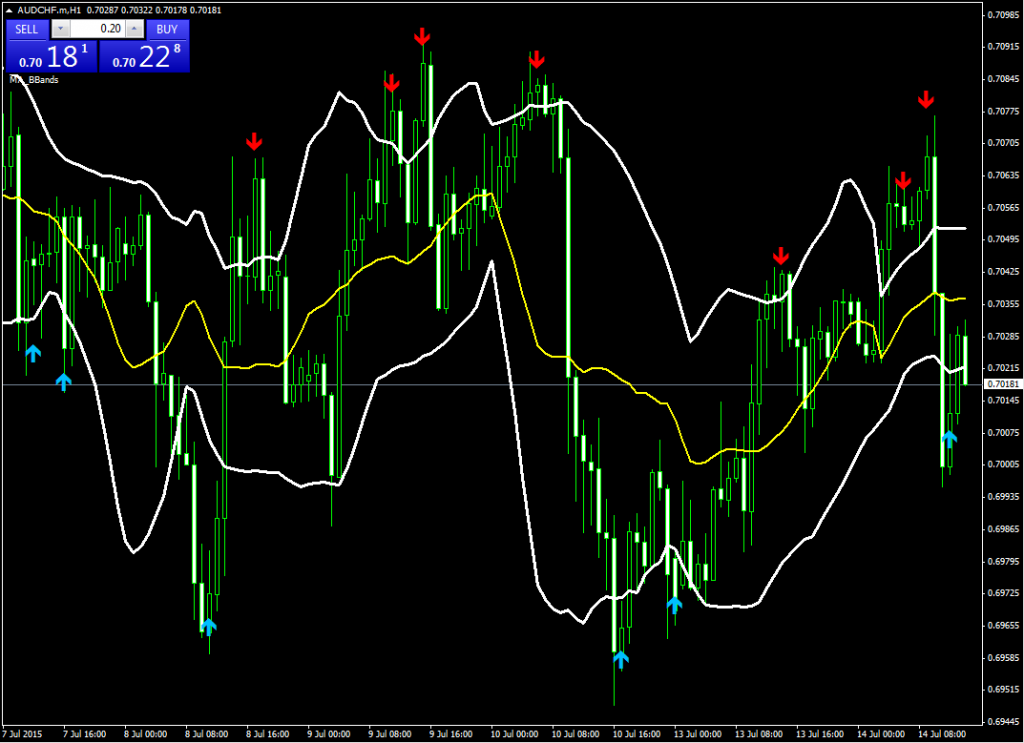Image resolution: width=1024 pixels, height=743 pixels.
Task: Select the rightmost blue up arrow signal
Action: (x=949, y=438)
